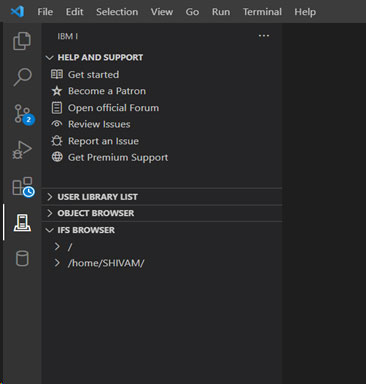Collapse the Help and Support section chevron
This screenshot has height=384, width=366.
[x=50, y=58]
